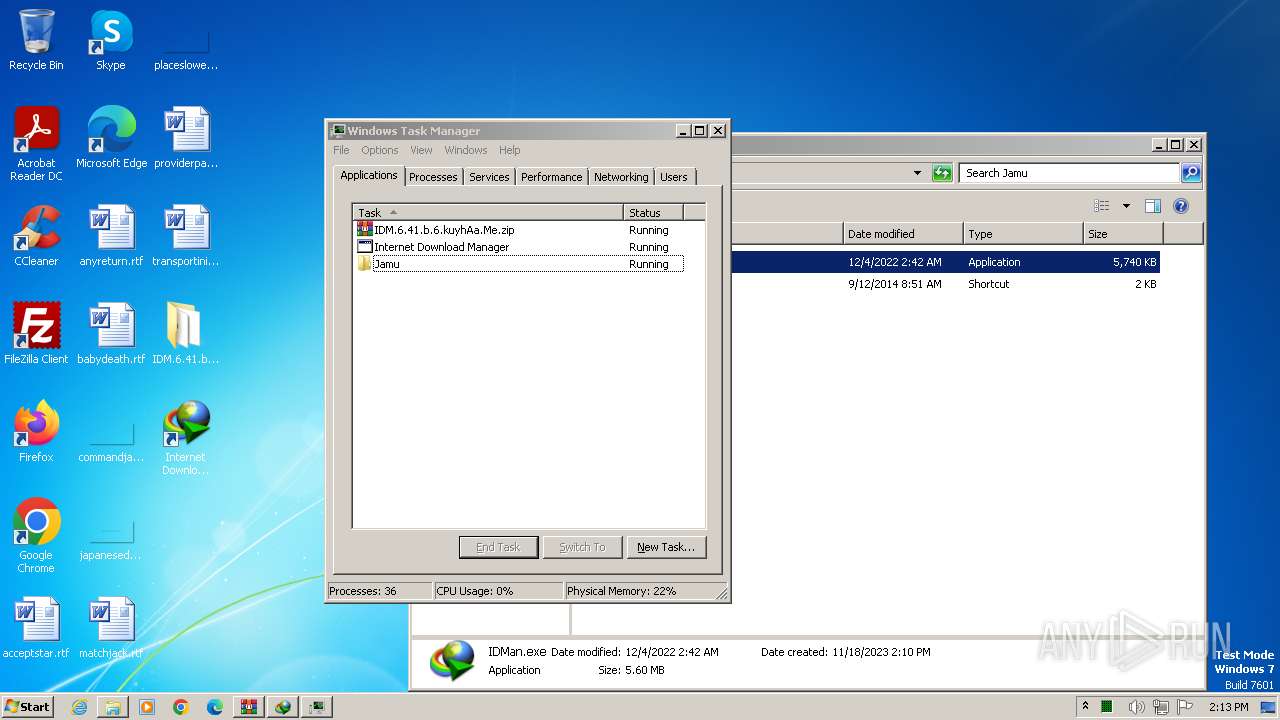Open Google Chrome desktop shortcut
Viewport: 1280px width, 720px height.
(36, 536)
